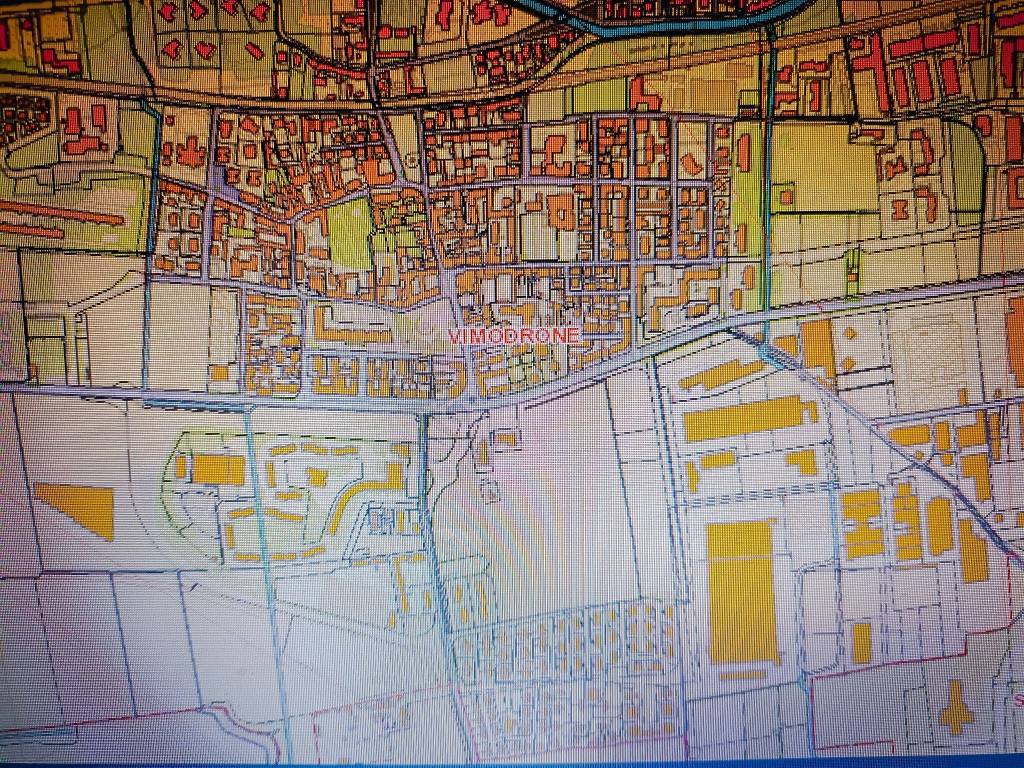1024x768 pixels.
Task: Select the yellow rectangular block in southwest complex
Action: (x=218, y=469)
